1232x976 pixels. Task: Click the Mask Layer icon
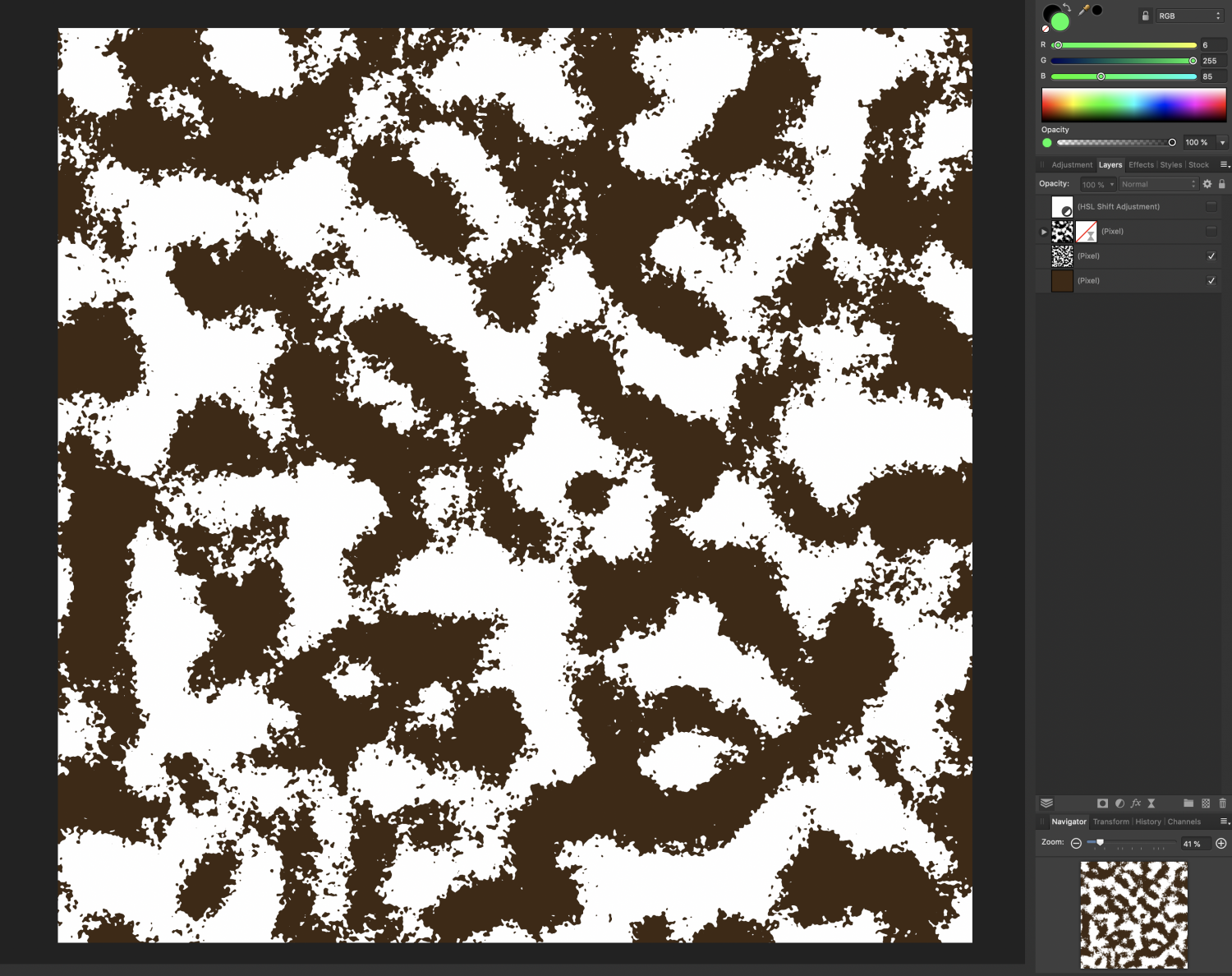point(1102,803)
